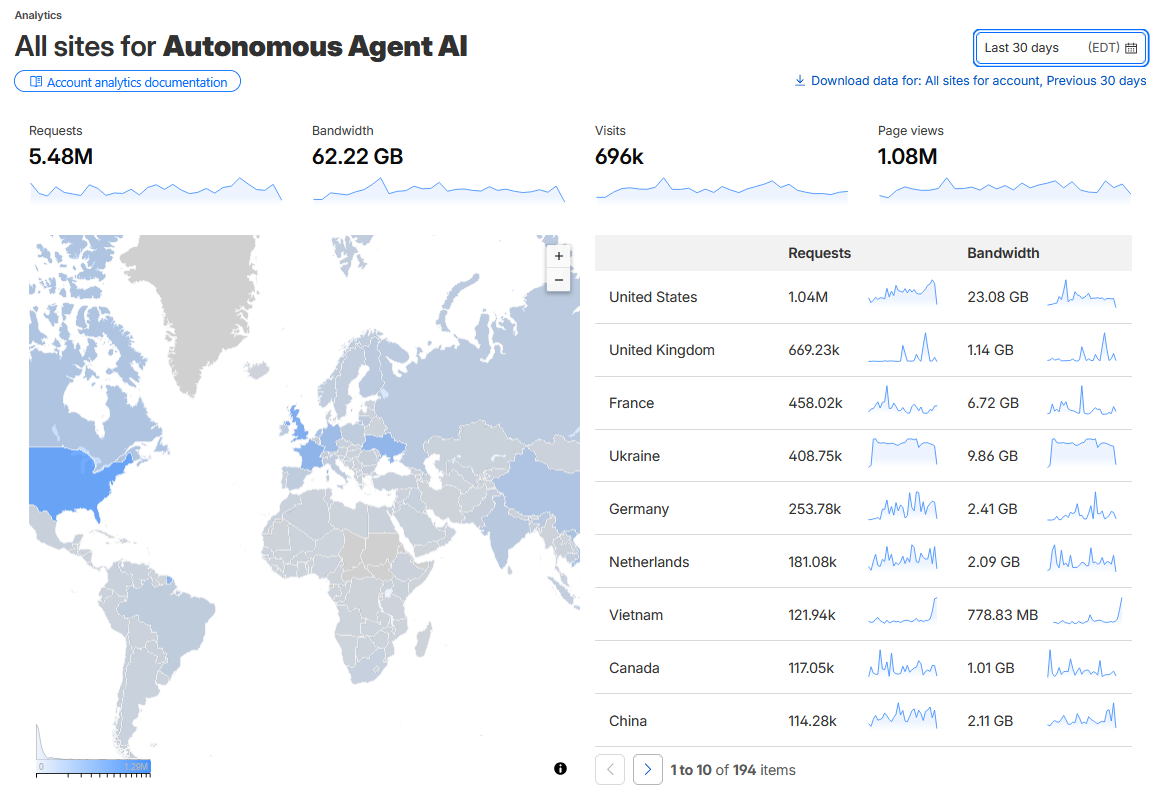
Task: Click the Germany country name
Action: [x=639, y=509]
